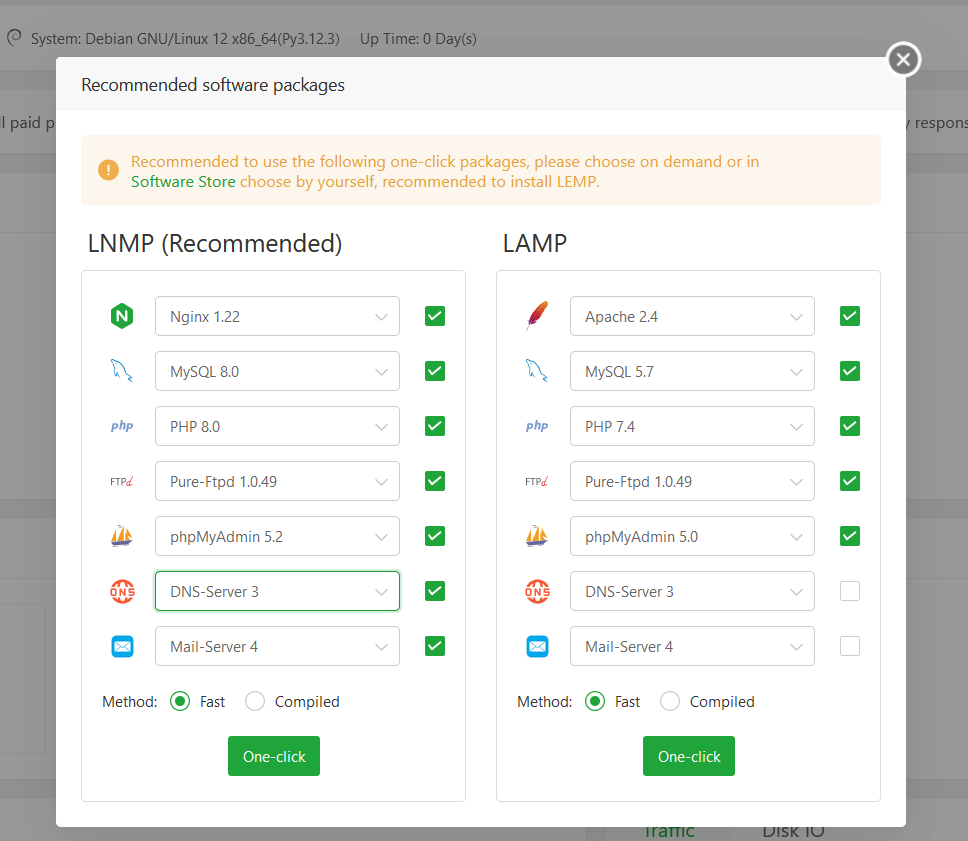Uncheck phpMyAdmin 5.2 checkbox

(435, 536)
